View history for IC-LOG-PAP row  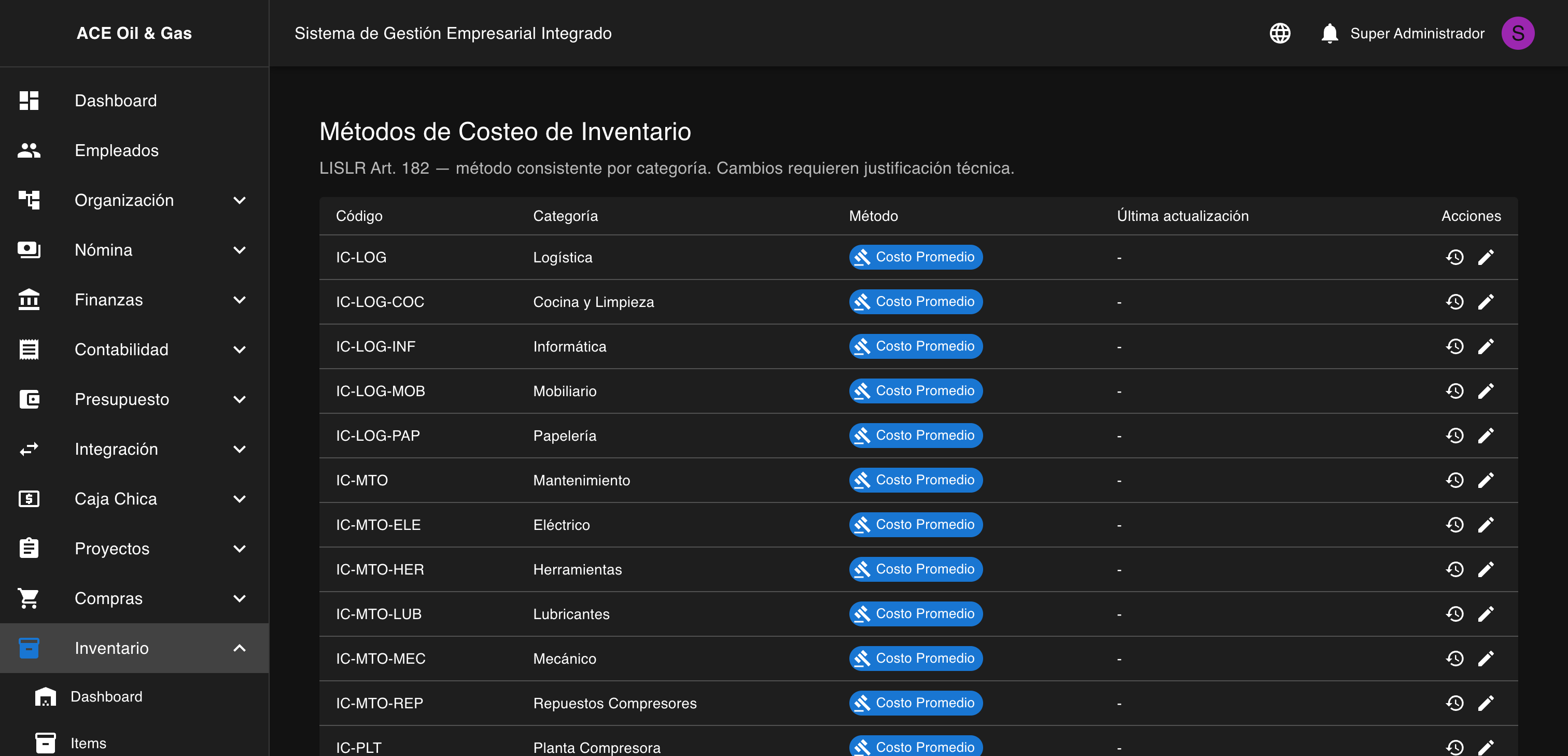coord(1455,436)
